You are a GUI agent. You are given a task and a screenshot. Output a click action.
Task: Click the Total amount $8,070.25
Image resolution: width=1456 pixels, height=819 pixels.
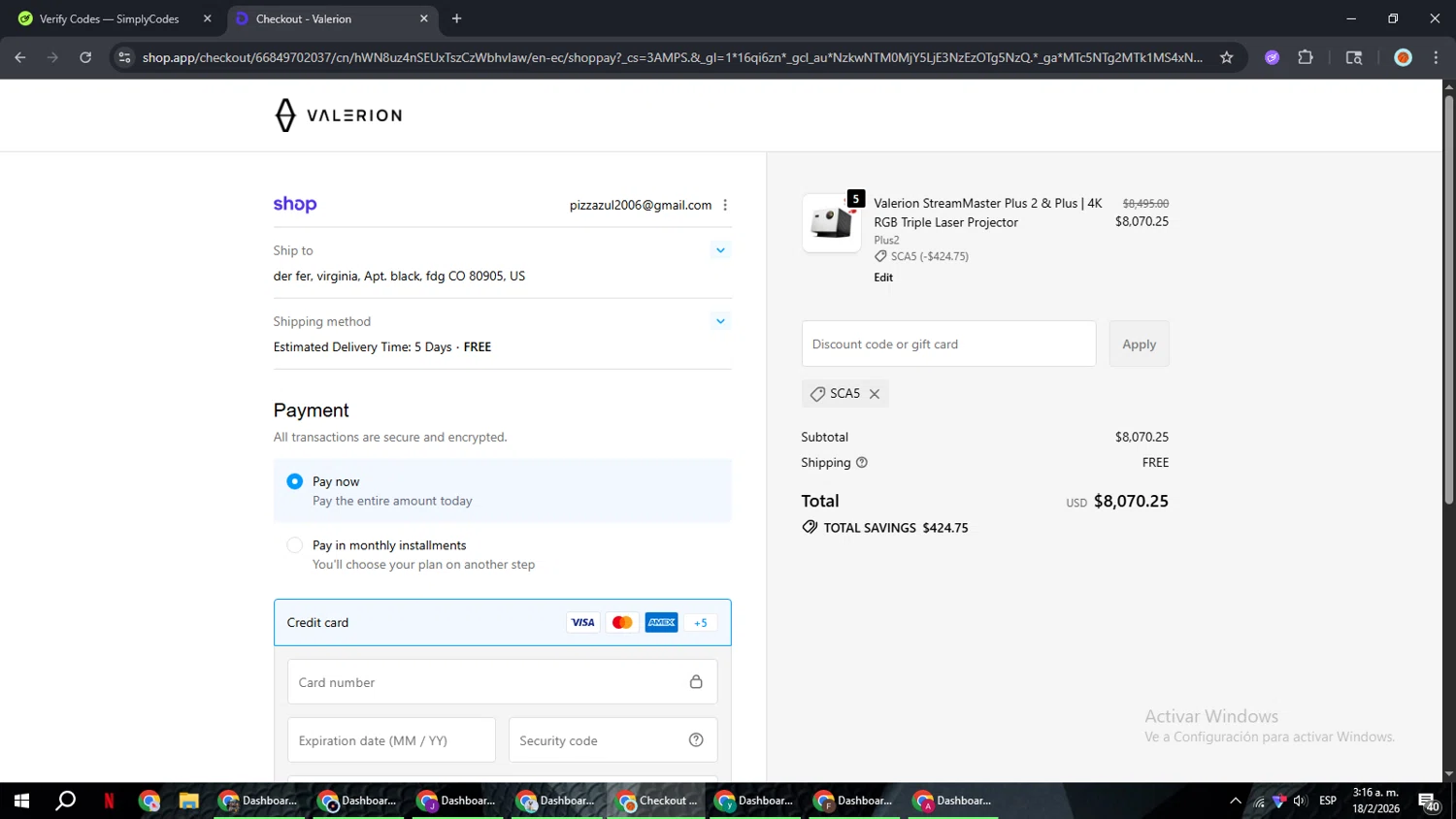tap(1131, 502)
